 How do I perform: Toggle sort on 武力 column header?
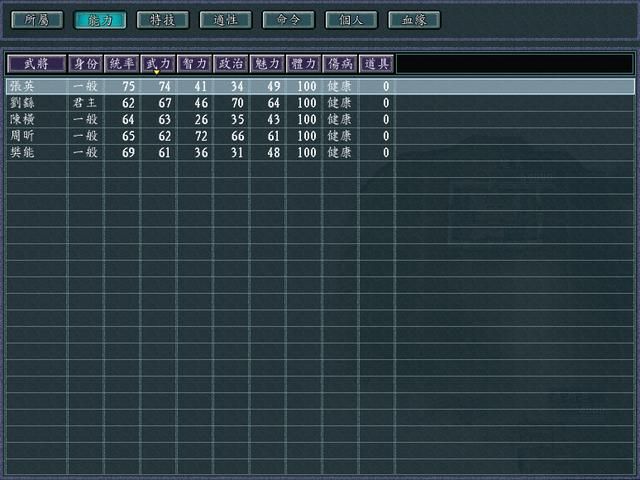pos(158,64)
